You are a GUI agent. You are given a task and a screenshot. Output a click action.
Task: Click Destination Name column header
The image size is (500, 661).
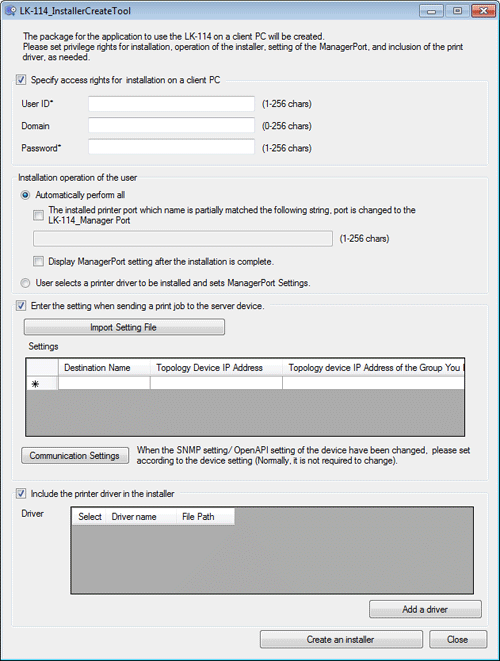(x=104, y=368)
